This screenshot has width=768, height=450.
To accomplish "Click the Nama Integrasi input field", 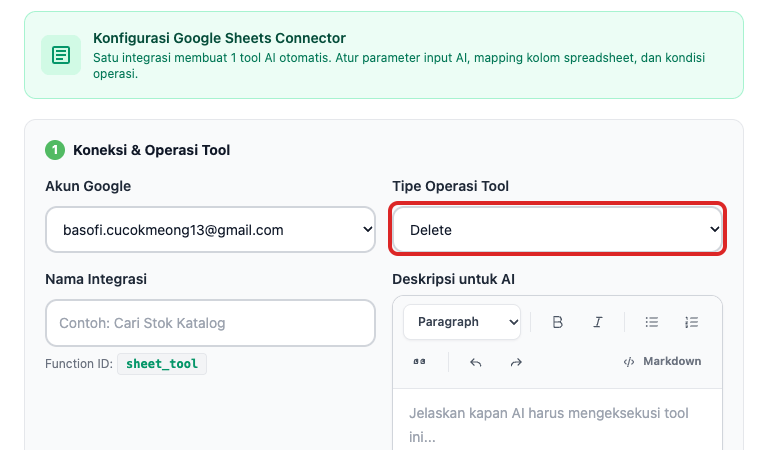I will point(210,323).
